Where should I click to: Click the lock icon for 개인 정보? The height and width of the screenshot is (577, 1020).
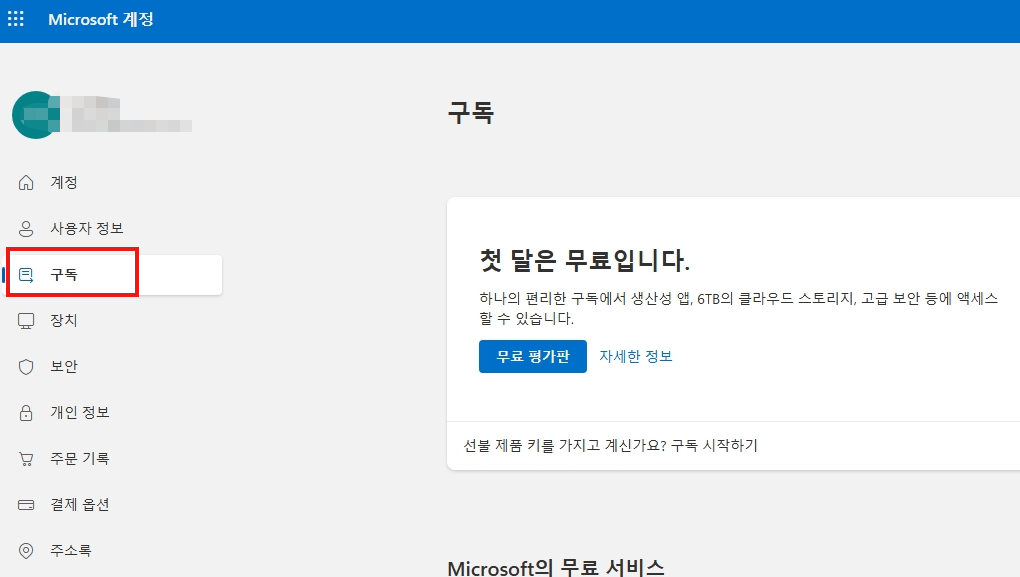(x=26, y=412)
